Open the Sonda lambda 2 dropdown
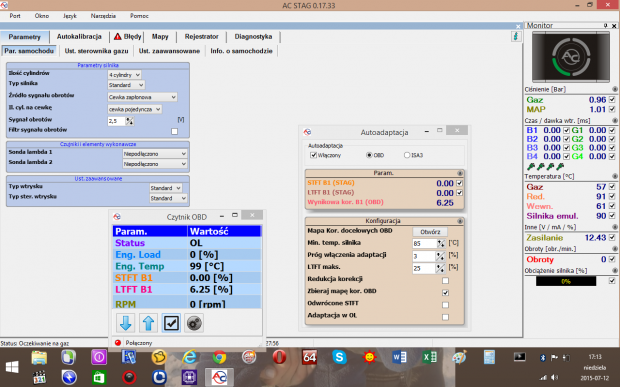Viewport: 620px width, 387px height. (155, 164)
